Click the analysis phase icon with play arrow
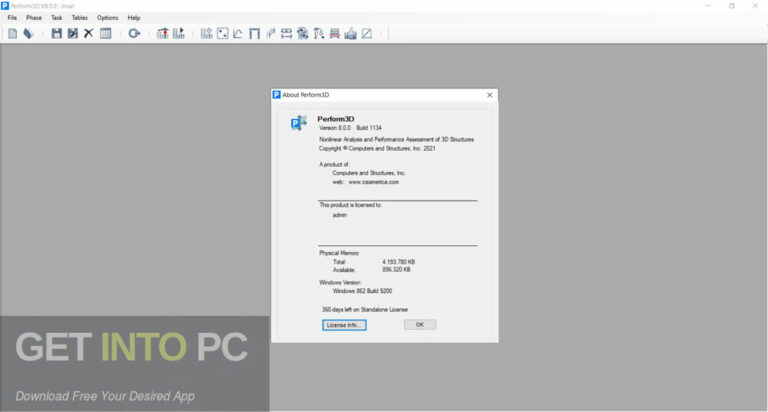Image resolution: width=768 pixels, height=412 pixels. click(179, 33)
